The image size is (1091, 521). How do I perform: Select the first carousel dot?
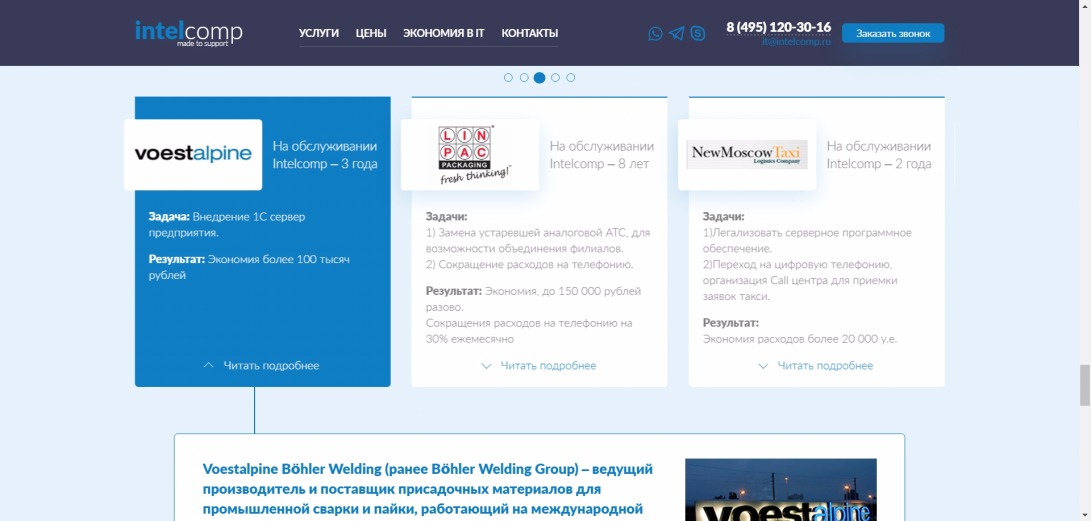point(508,78)
